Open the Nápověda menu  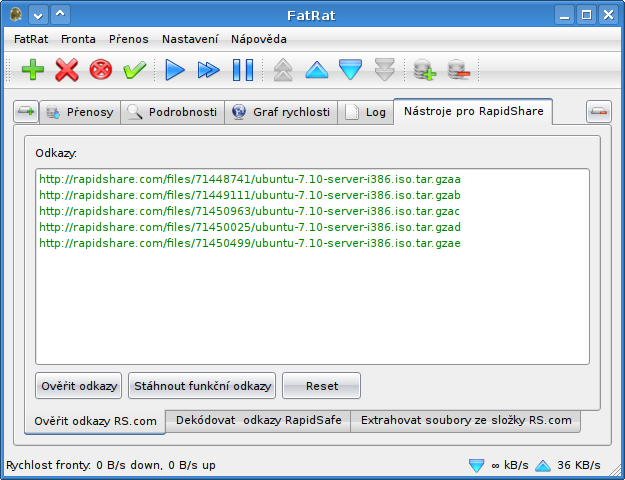tap(259, 39)
